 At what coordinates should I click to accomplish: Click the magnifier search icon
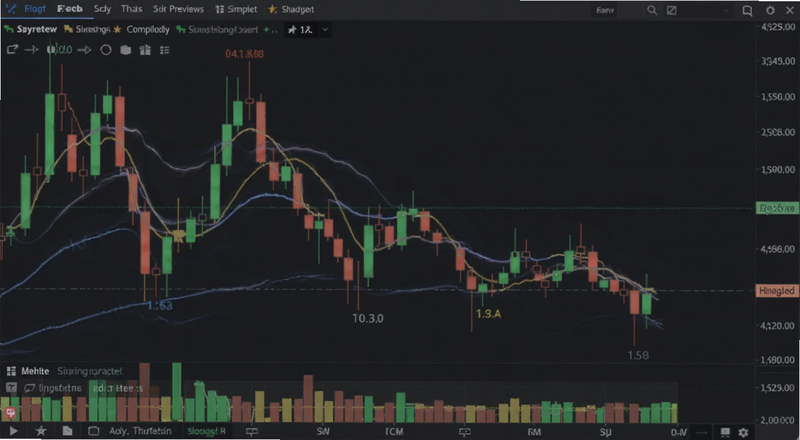point(652,10)
